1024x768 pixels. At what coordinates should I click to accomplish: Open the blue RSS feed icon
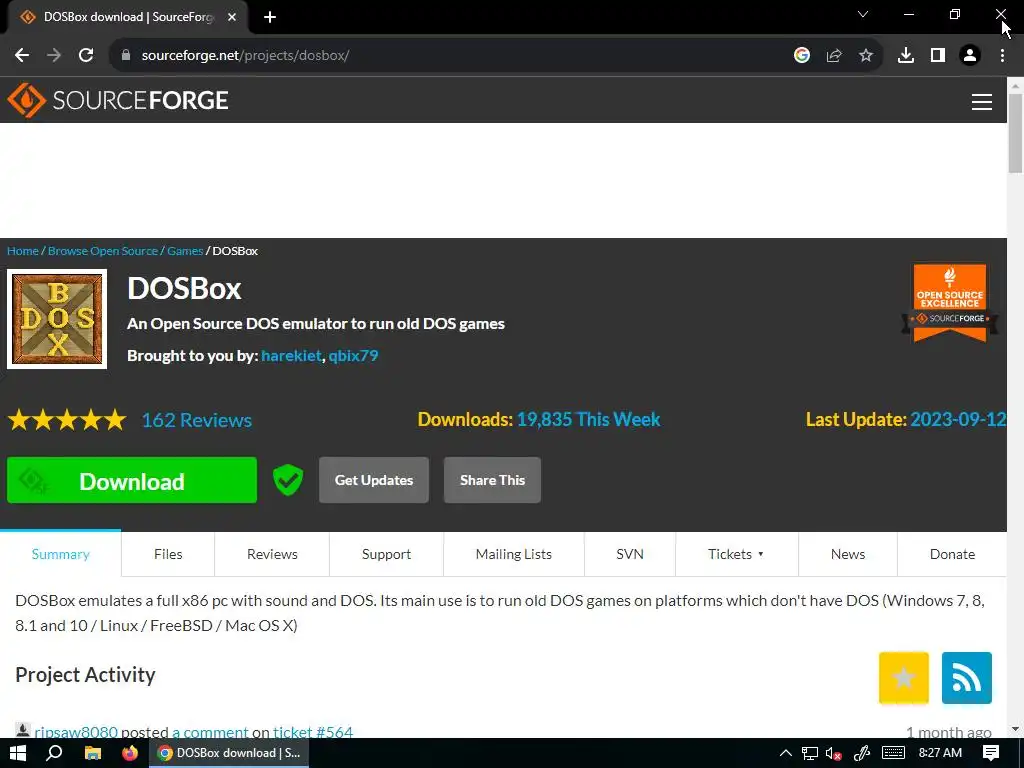[967, 678]
